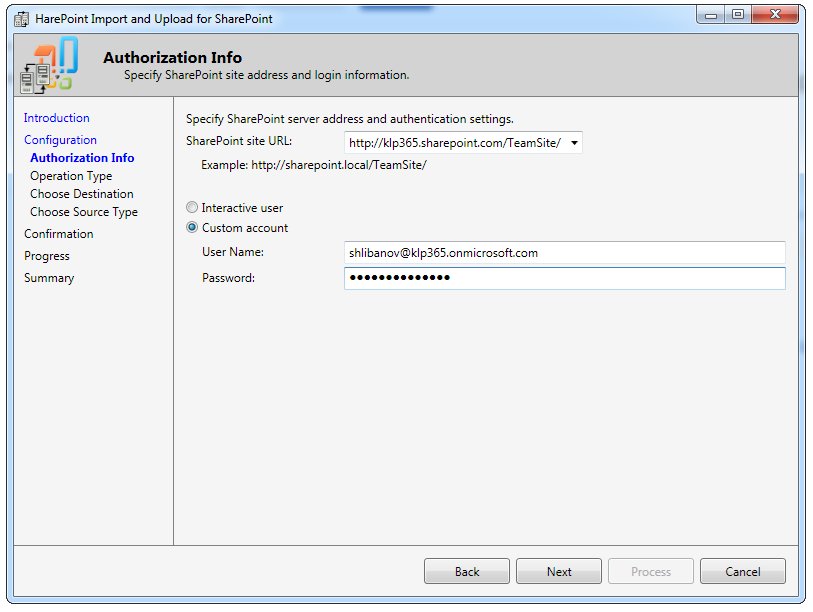
Task: Maximize the HarePoint window
Action: click(x=738, y=15)
